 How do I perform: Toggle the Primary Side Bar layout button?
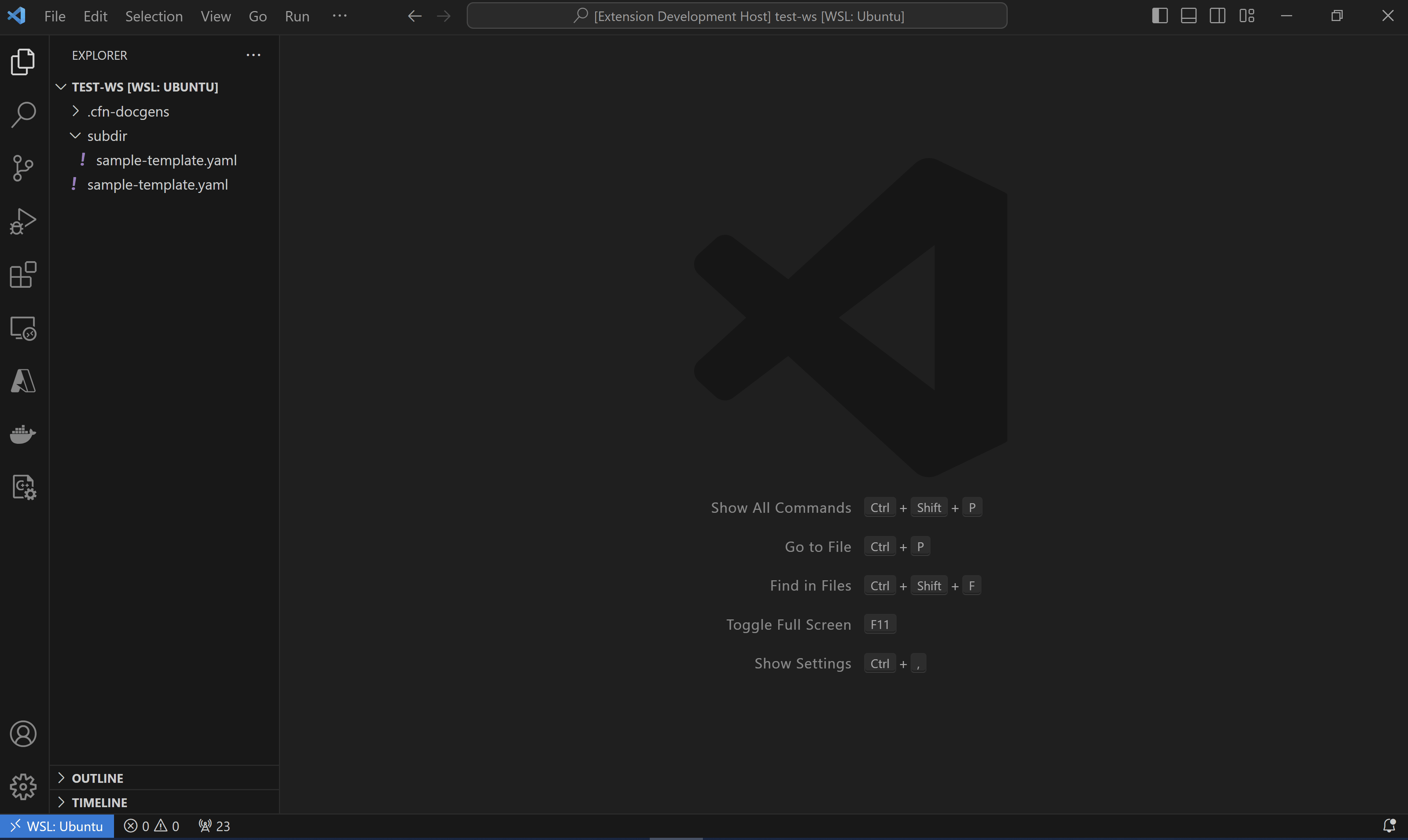pos(1159,16)
